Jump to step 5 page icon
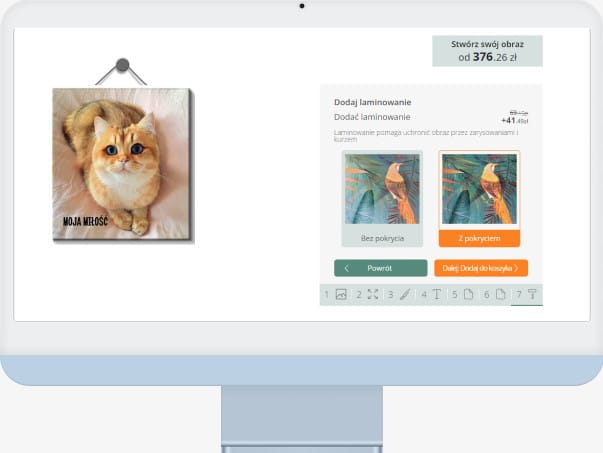 click(468, 294)
